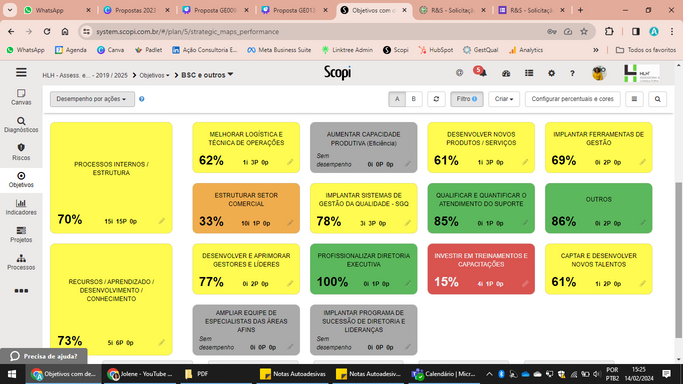Screen dimensions: 683x384
Task: Click the Scopi logo
Action: [x=338, y=73]
